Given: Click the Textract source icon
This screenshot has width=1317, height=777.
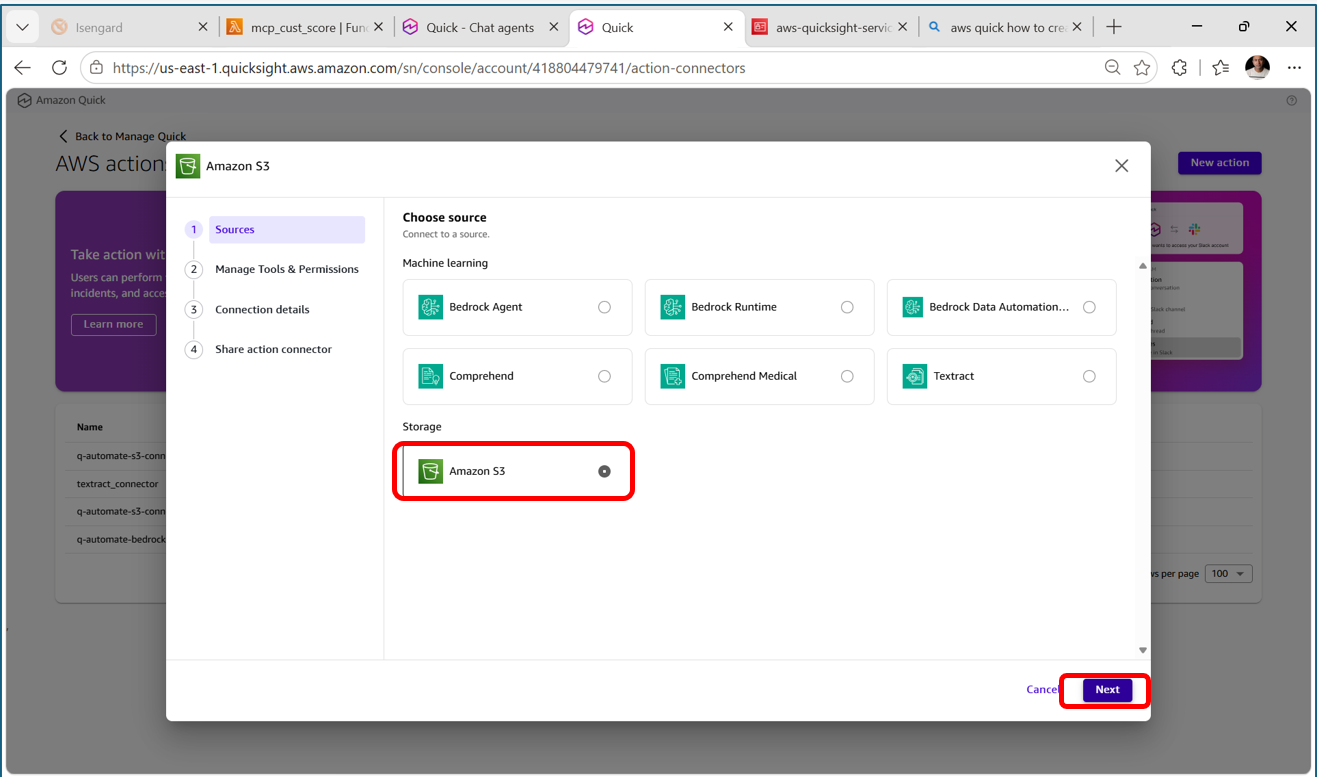Looking at the screenshot, I should (x=914, y=376).
